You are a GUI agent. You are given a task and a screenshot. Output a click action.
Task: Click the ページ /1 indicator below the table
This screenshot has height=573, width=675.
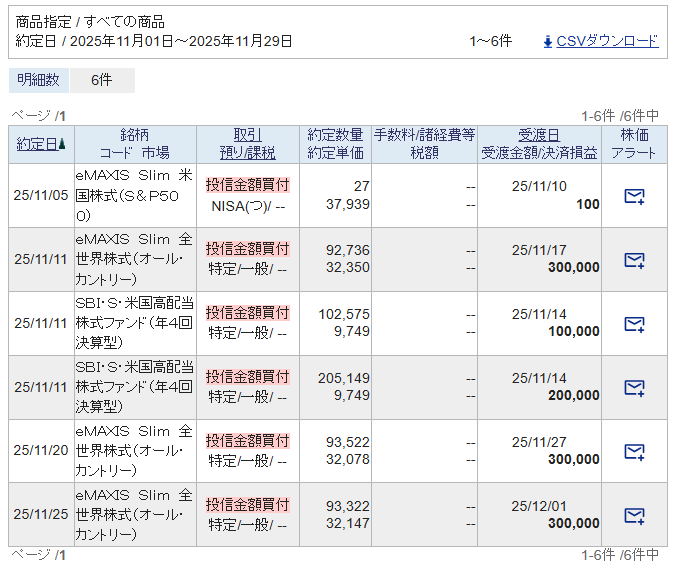point(38,554)
